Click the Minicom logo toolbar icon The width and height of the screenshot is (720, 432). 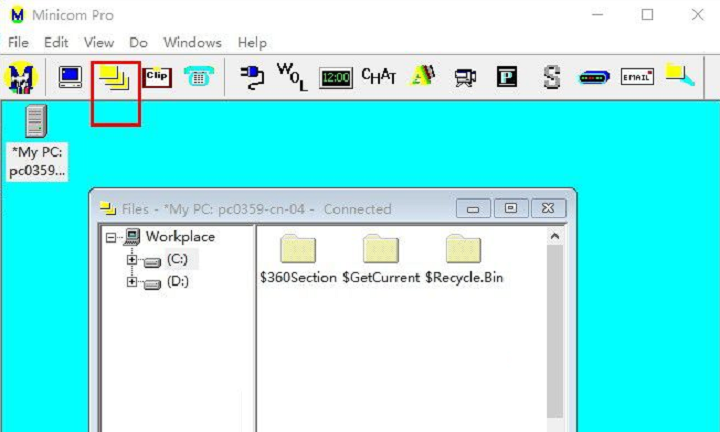(20, 77)
